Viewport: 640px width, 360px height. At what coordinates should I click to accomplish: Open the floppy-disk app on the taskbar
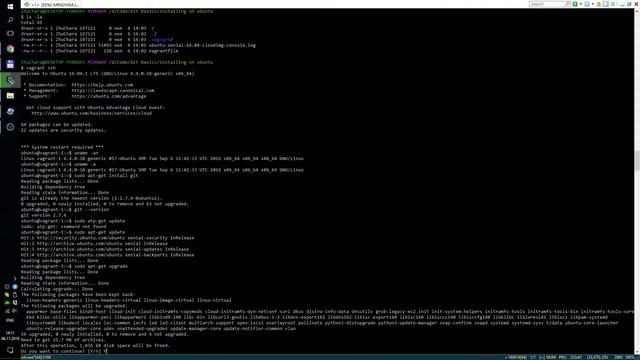[10, 64]
